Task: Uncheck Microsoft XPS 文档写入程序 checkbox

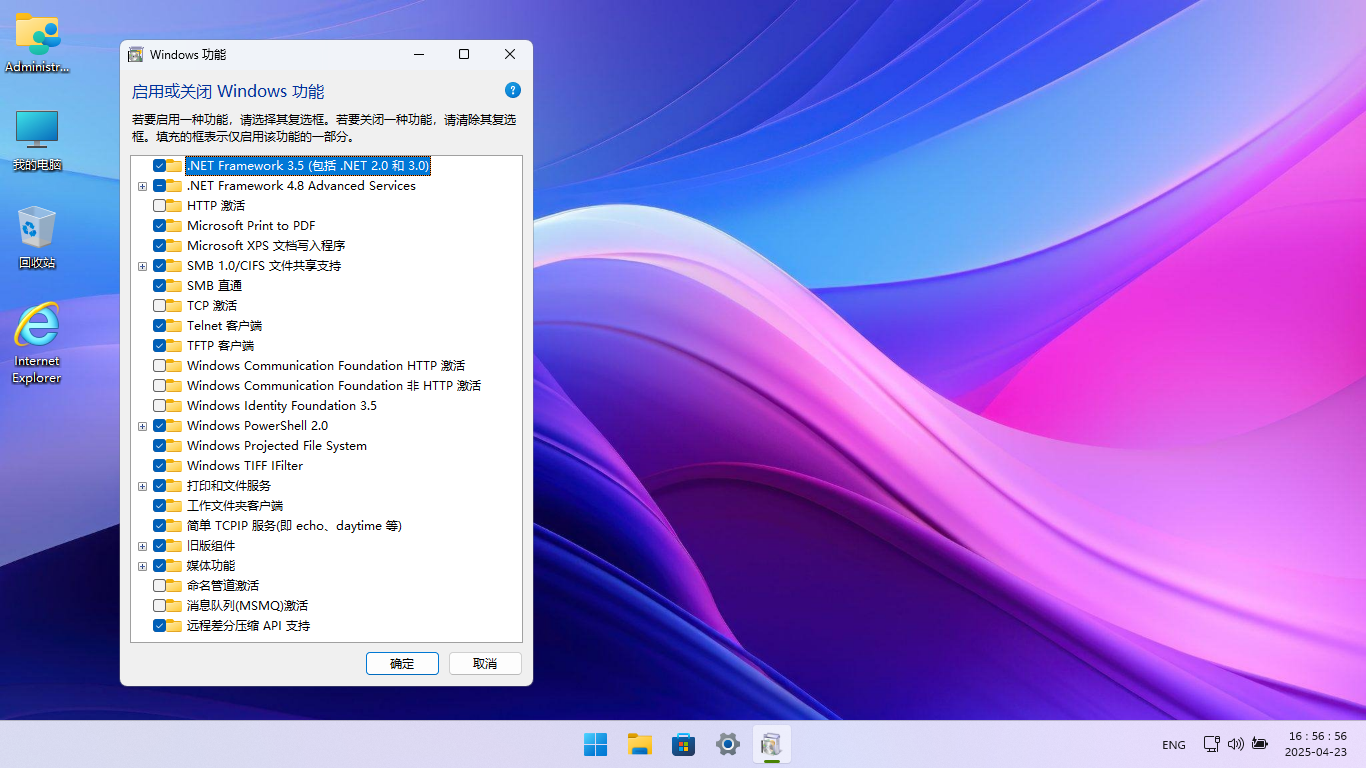Action: [x=159, y=245]
